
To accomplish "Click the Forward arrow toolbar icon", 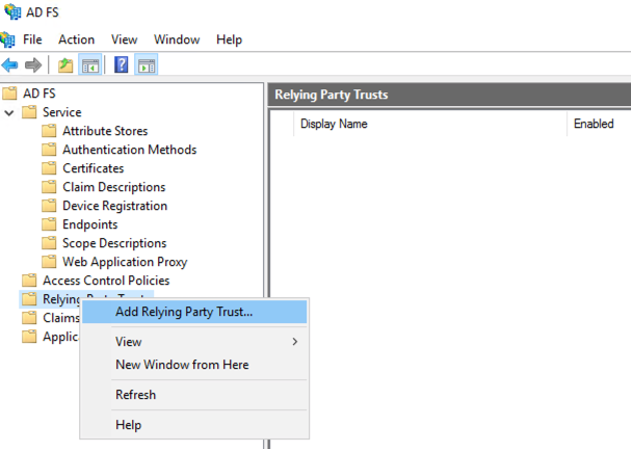I will pyautogui.click(x=32, y=65).
